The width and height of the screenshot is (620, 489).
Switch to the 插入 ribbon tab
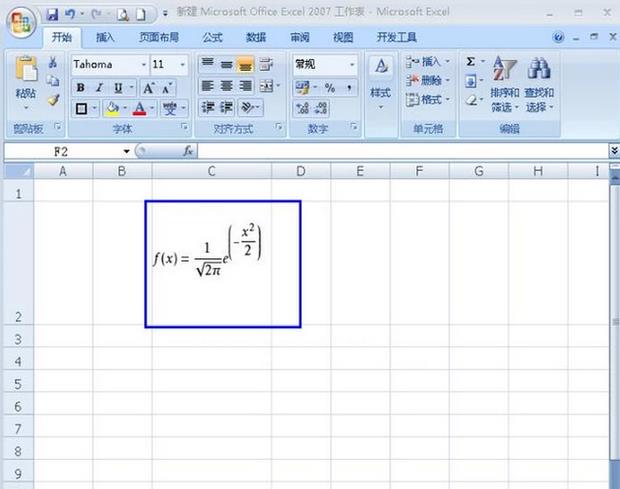click(x=105, y=37)
